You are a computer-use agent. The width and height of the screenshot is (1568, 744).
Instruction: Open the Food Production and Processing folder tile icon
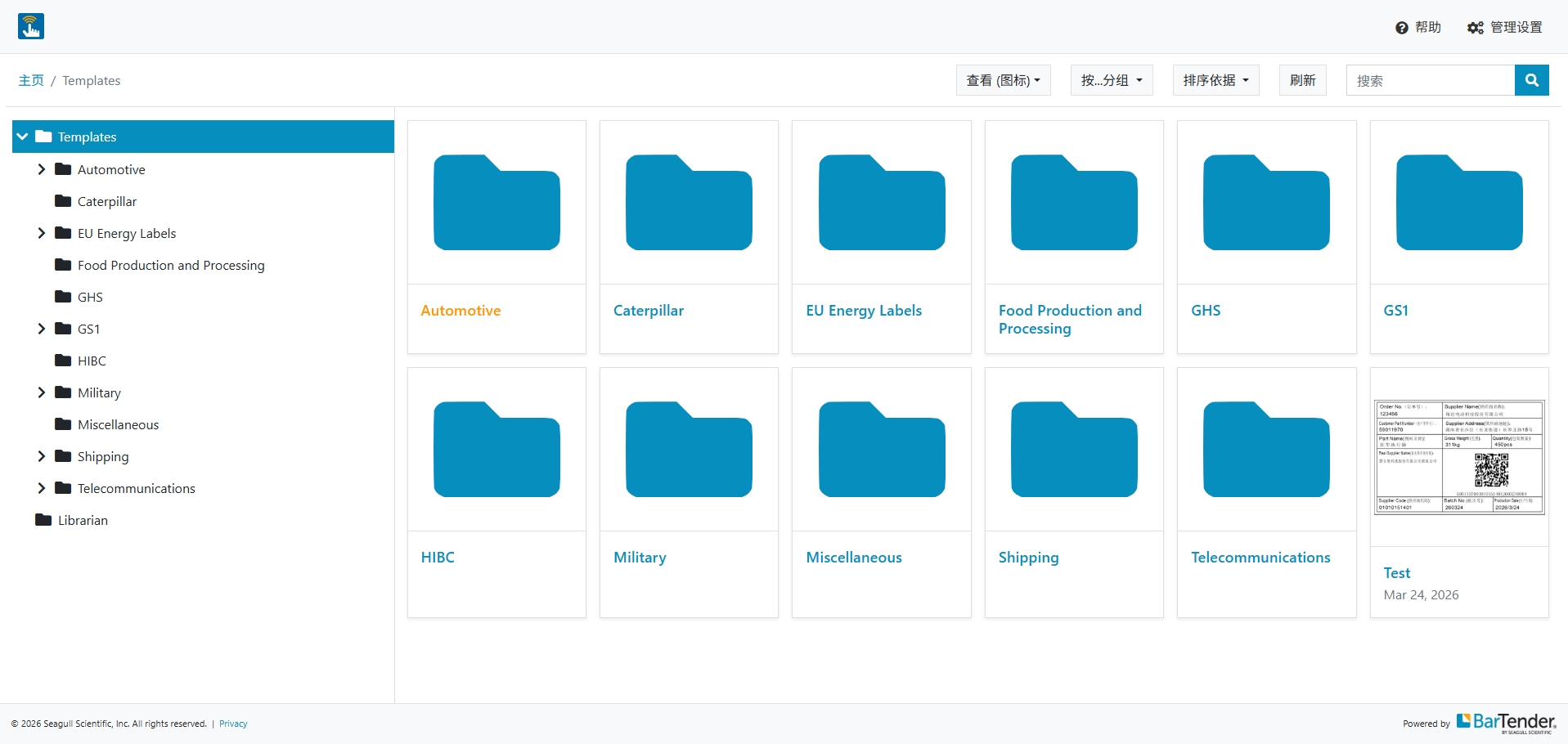click(1074, 202)
